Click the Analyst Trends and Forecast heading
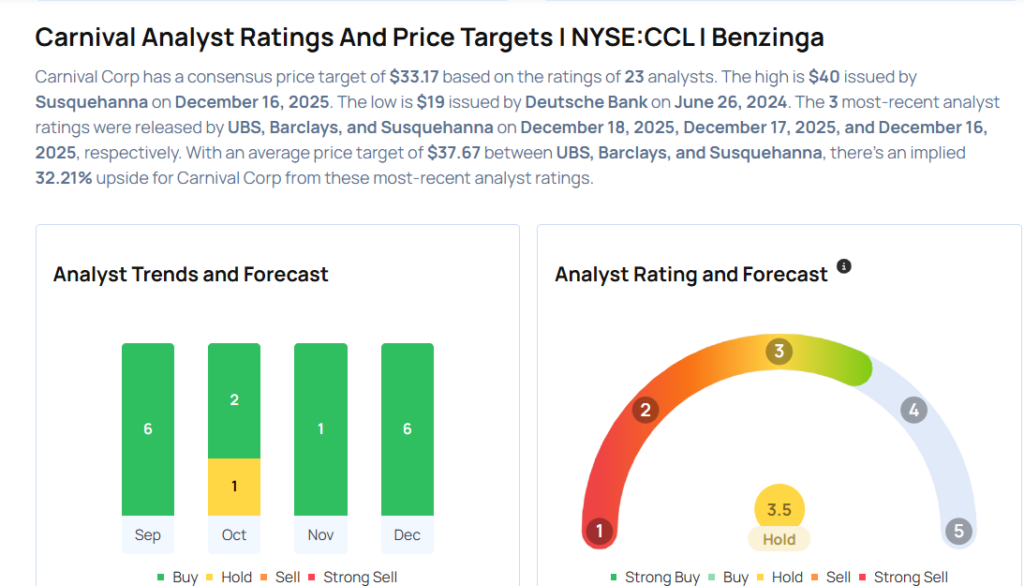This screenshot has height=586, width=1024. pos(191,274)
